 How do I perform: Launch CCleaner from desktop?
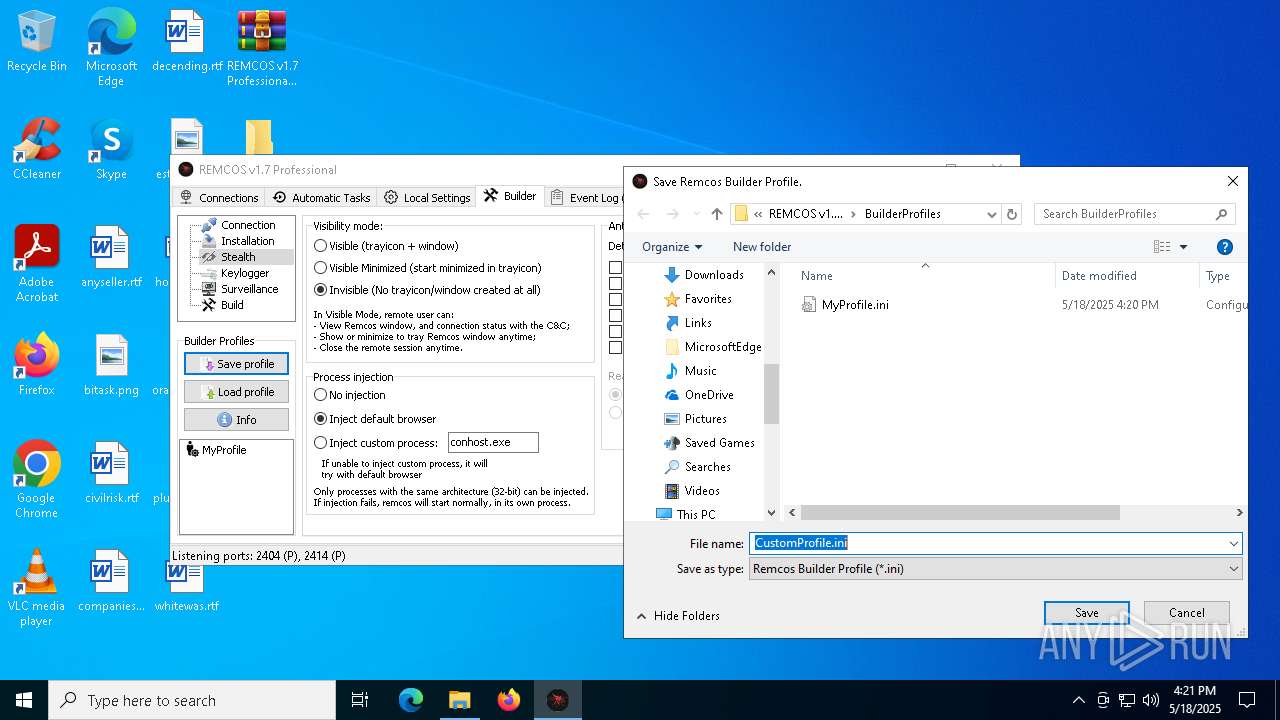coord(37,150)
